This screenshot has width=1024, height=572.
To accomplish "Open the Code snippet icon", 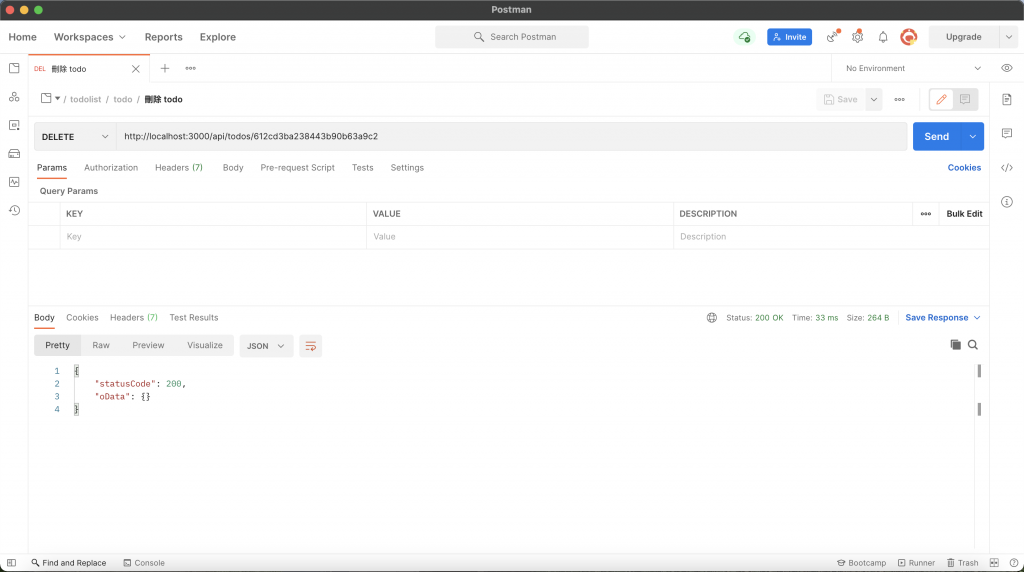I will coord(1006,168).
